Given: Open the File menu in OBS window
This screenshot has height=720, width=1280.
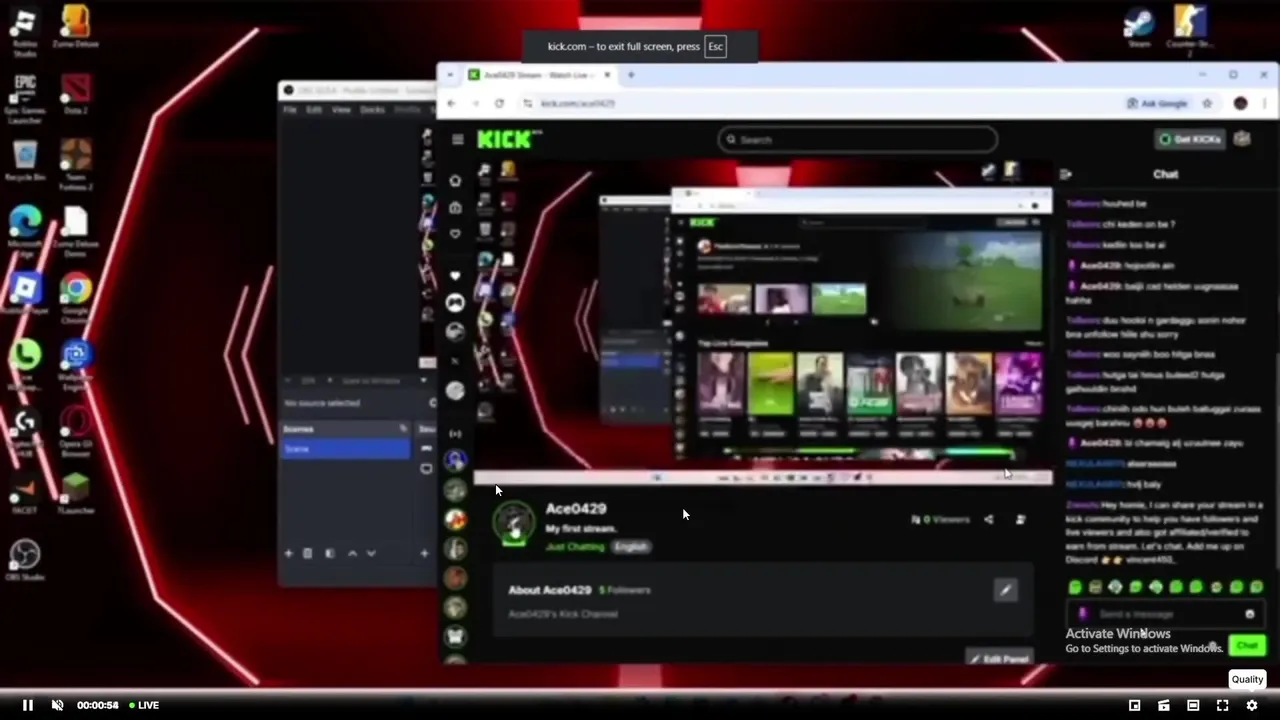Looking at the screenshot, I should [290, 109].
